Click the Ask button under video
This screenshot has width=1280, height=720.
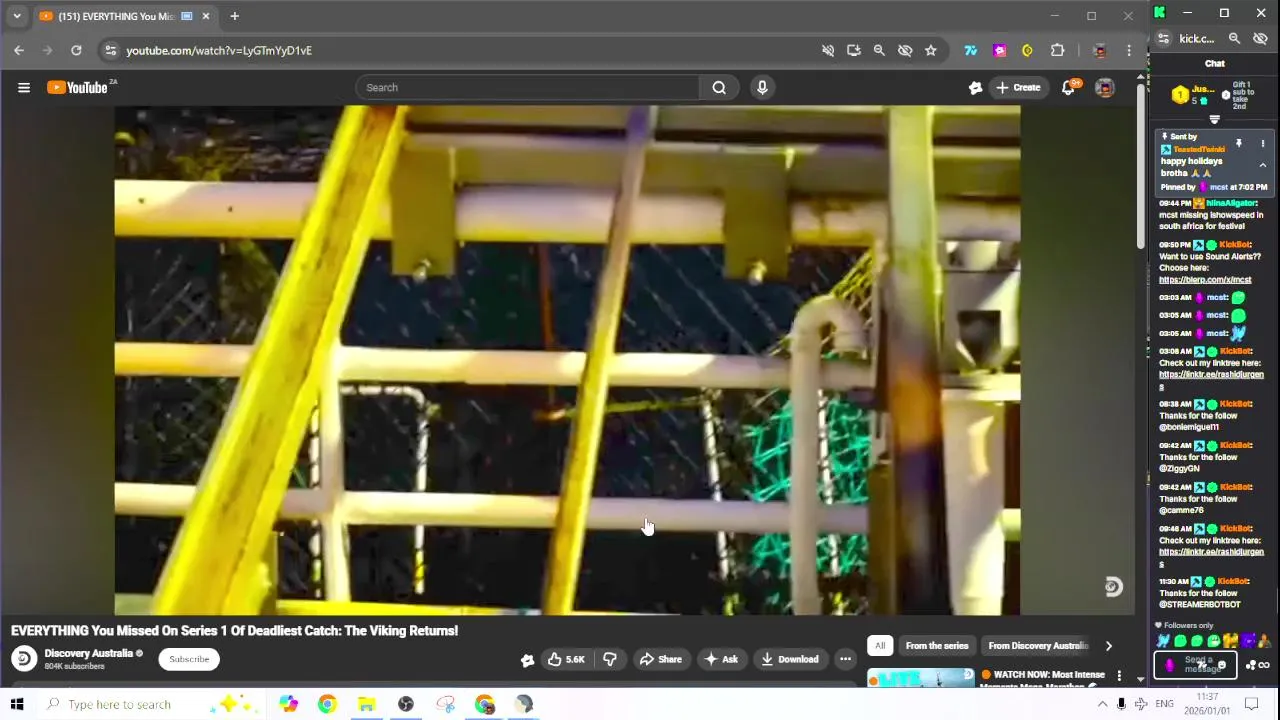coord(721,659)
